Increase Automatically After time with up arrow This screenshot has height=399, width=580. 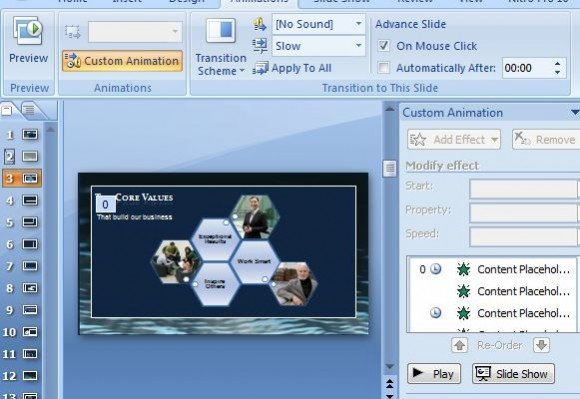pos(557,64)
